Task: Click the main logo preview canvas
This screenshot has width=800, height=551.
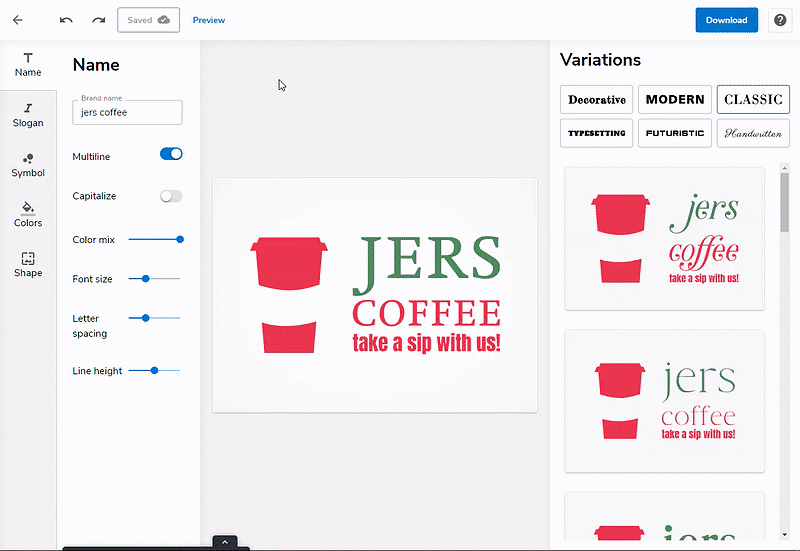Action: (375, 295)
